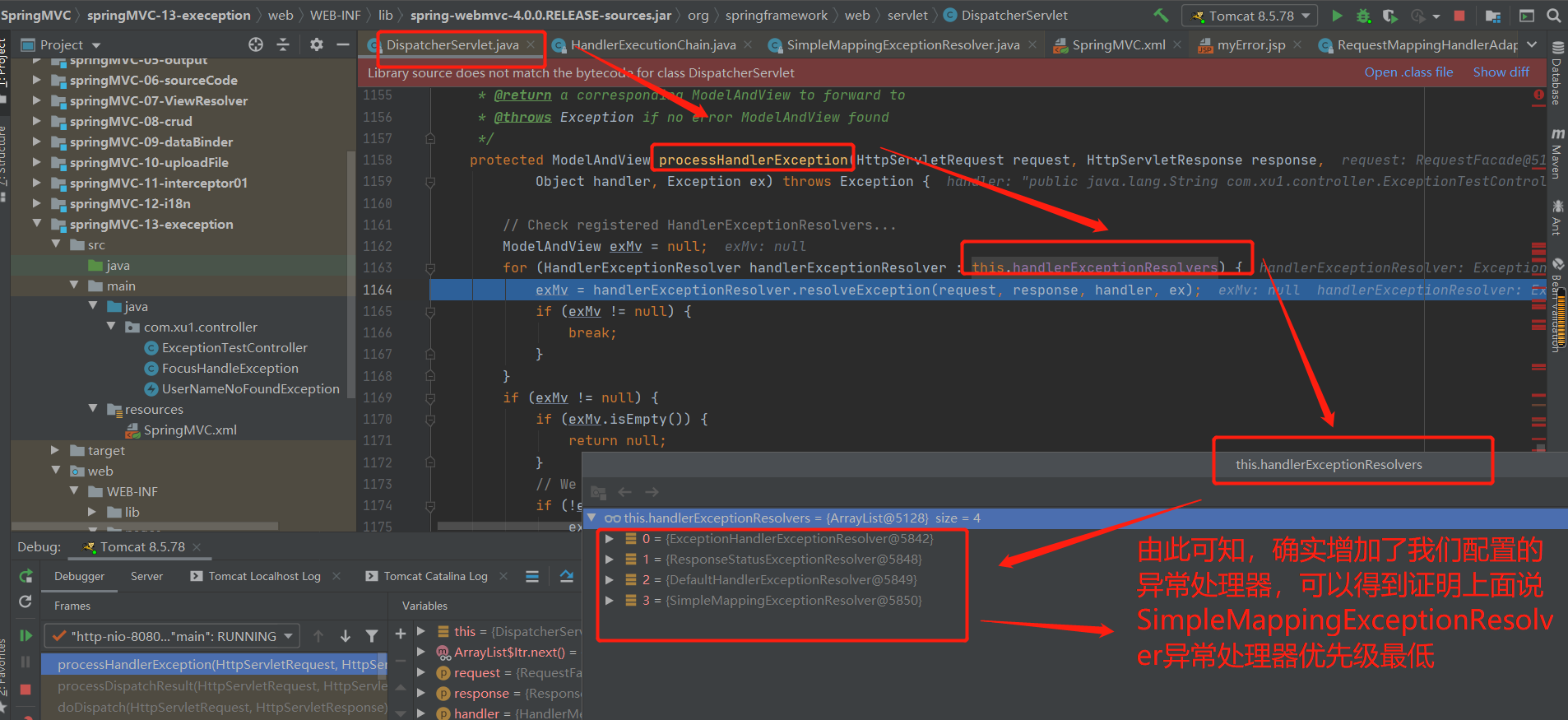The height and width of the screenshot is (720, 1568).
Task: Select ExceptionTestController in Project tree
Action: tap(234, 347)
